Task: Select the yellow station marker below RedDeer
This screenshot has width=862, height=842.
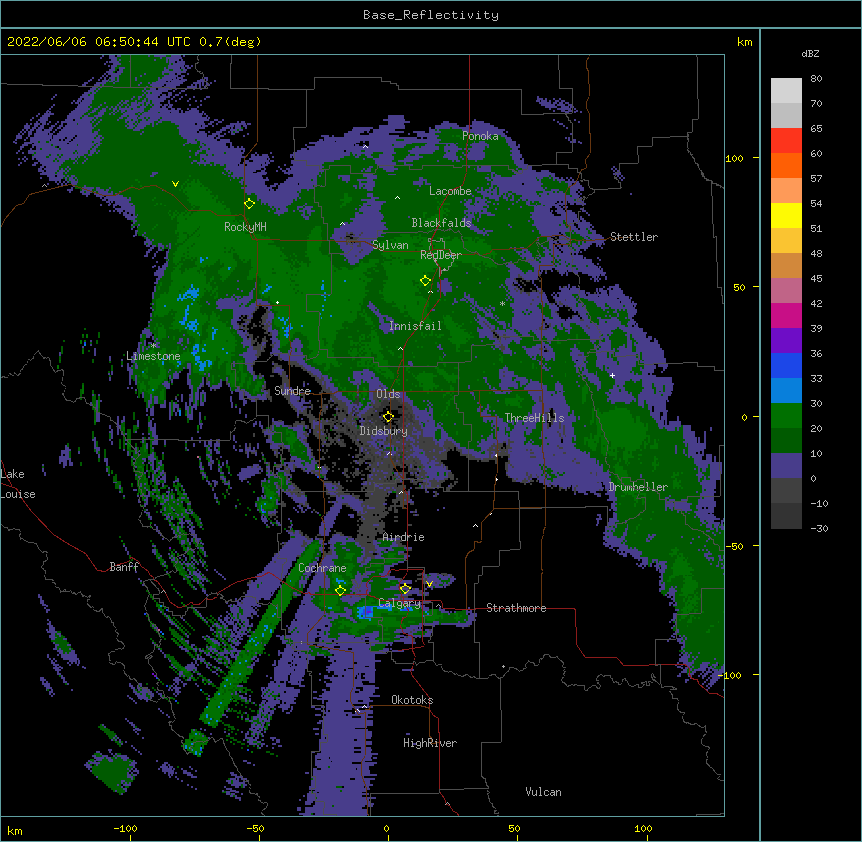Action: click(425, 281)
